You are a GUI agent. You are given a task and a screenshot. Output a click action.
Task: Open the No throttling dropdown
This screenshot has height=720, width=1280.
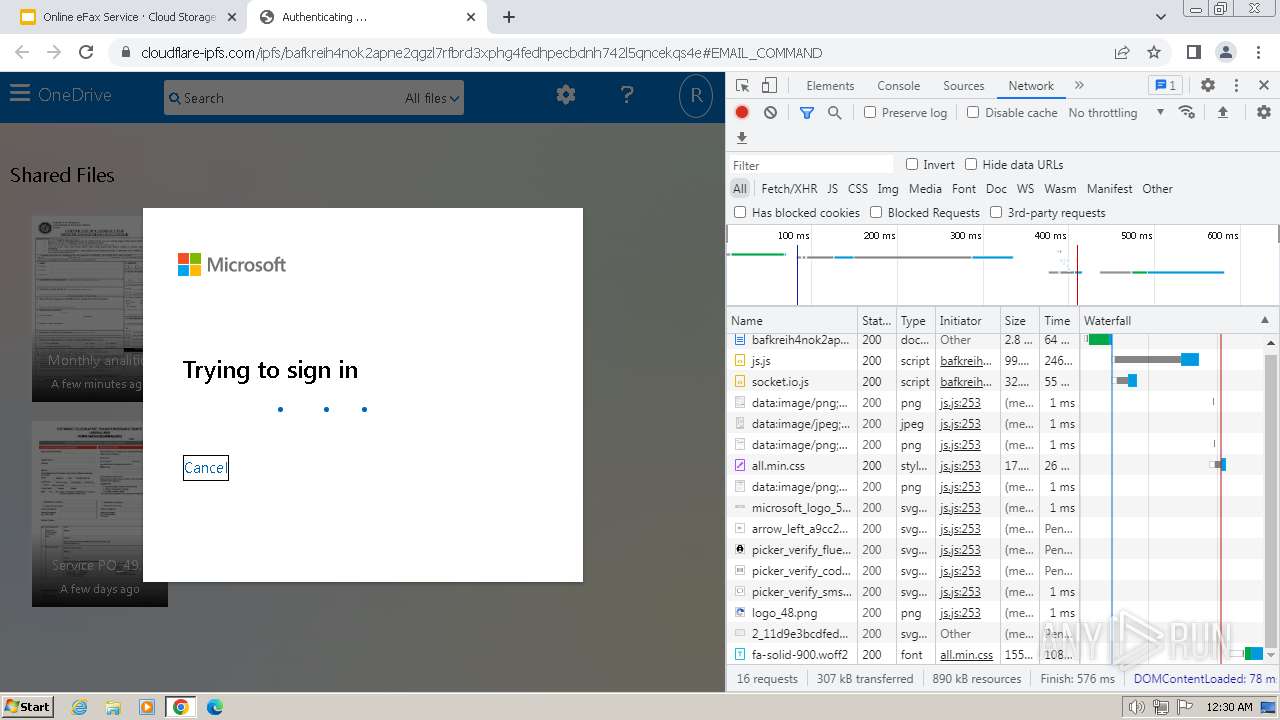[x=1116, y=113]
